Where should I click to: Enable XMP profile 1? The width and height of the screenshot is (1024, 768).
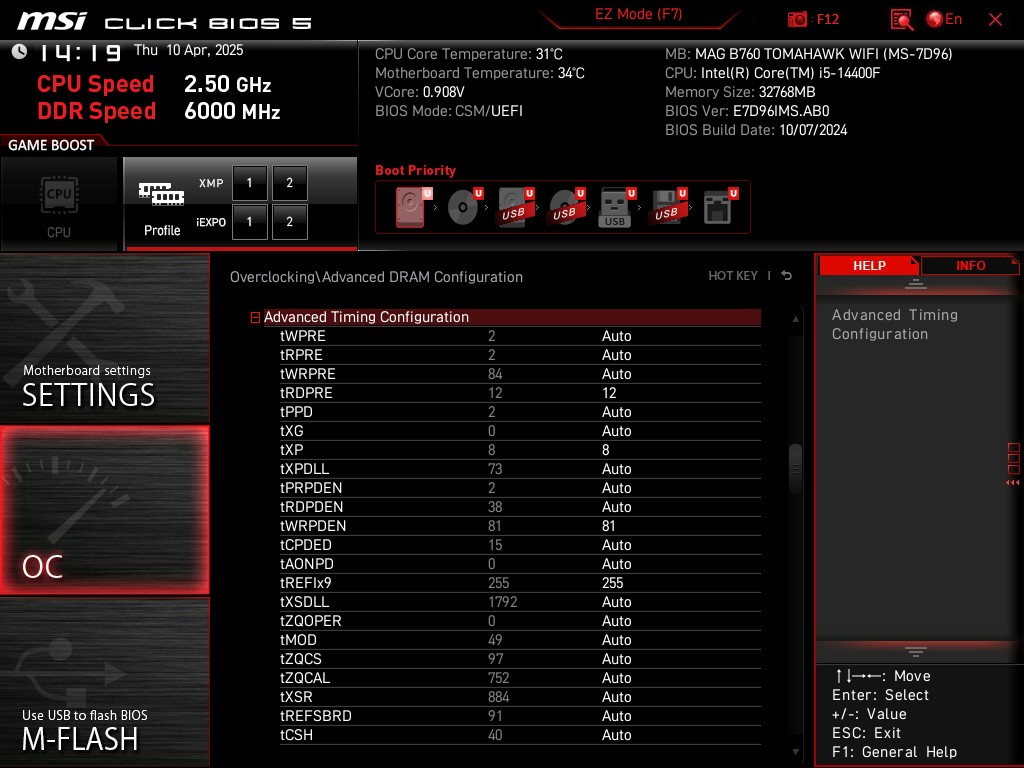249,183
